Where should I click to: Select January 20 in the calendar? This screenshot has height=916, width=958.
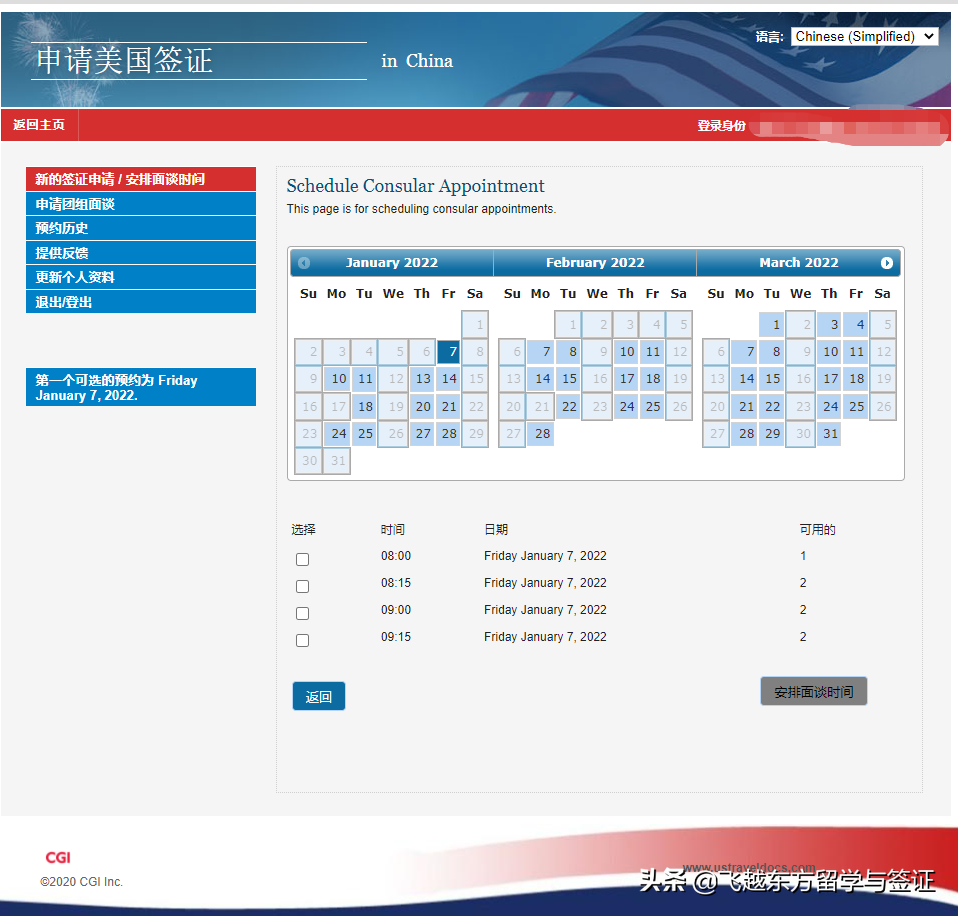(x=422, y=406)
